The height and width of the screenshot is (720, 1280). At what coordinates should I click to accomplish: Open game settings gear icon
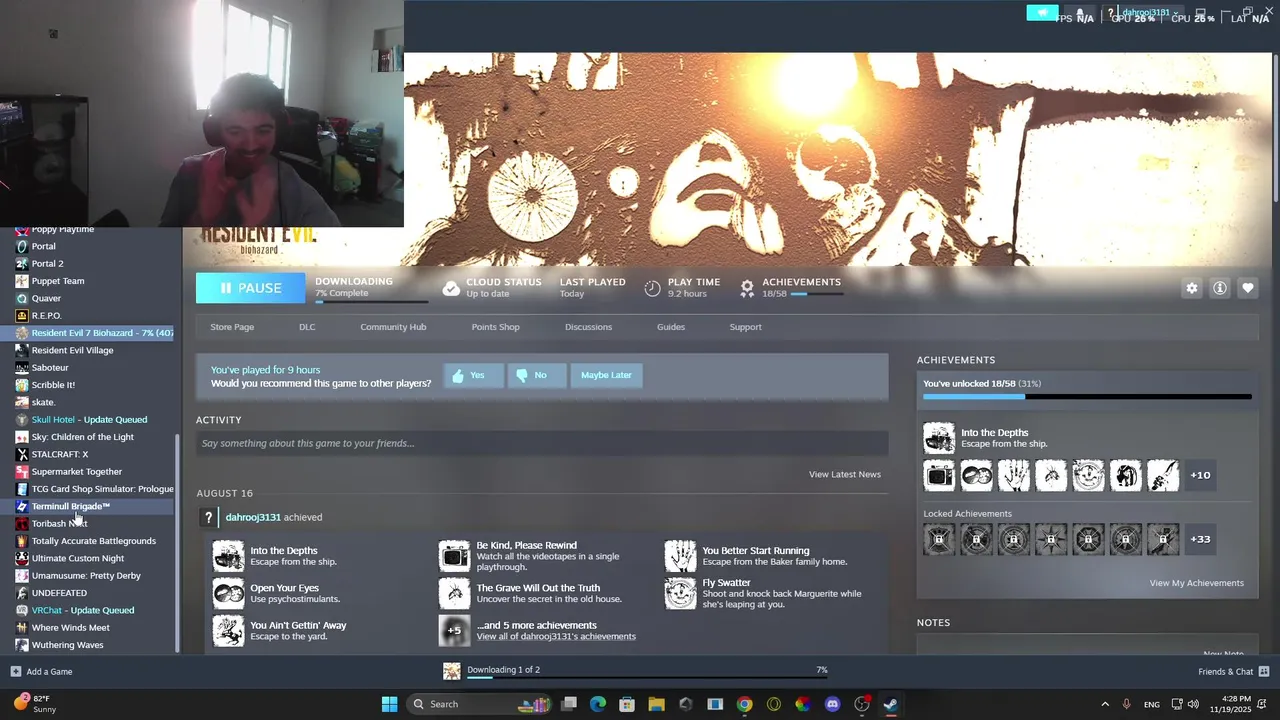1192,288
